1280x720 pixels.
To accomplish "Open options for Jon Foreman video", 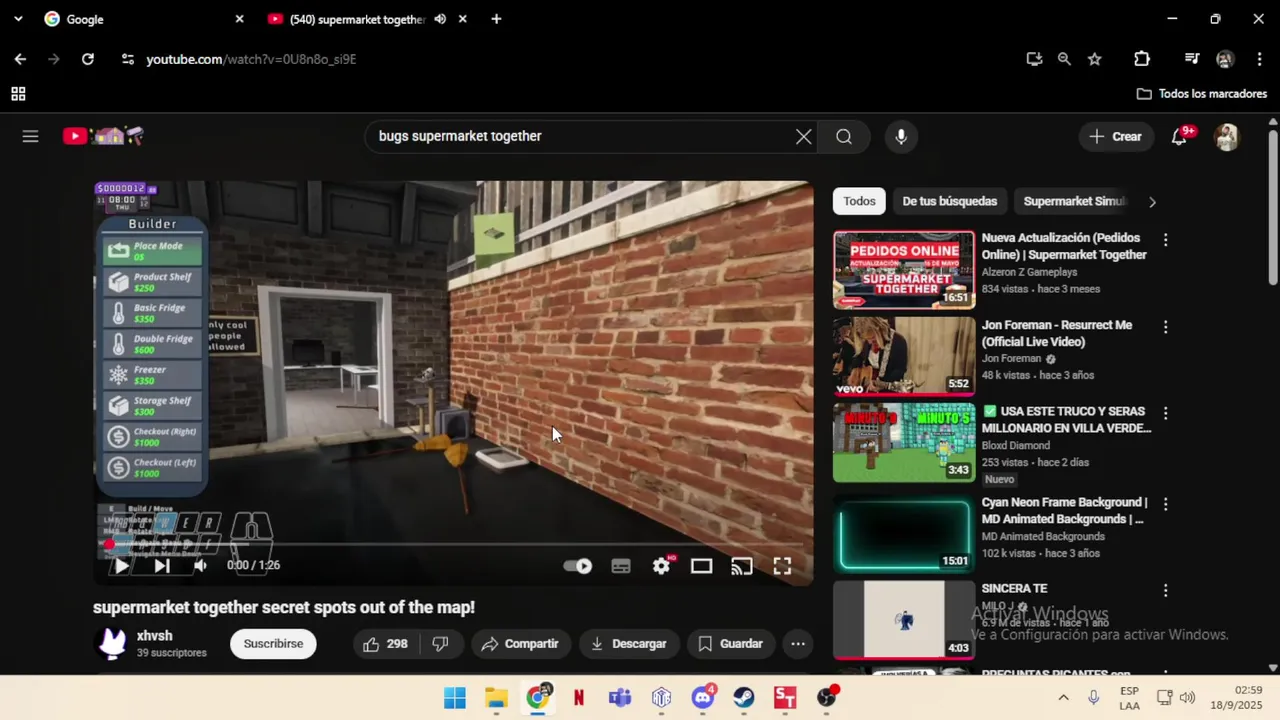I will pyautogui.click(x=1165, y=327).
